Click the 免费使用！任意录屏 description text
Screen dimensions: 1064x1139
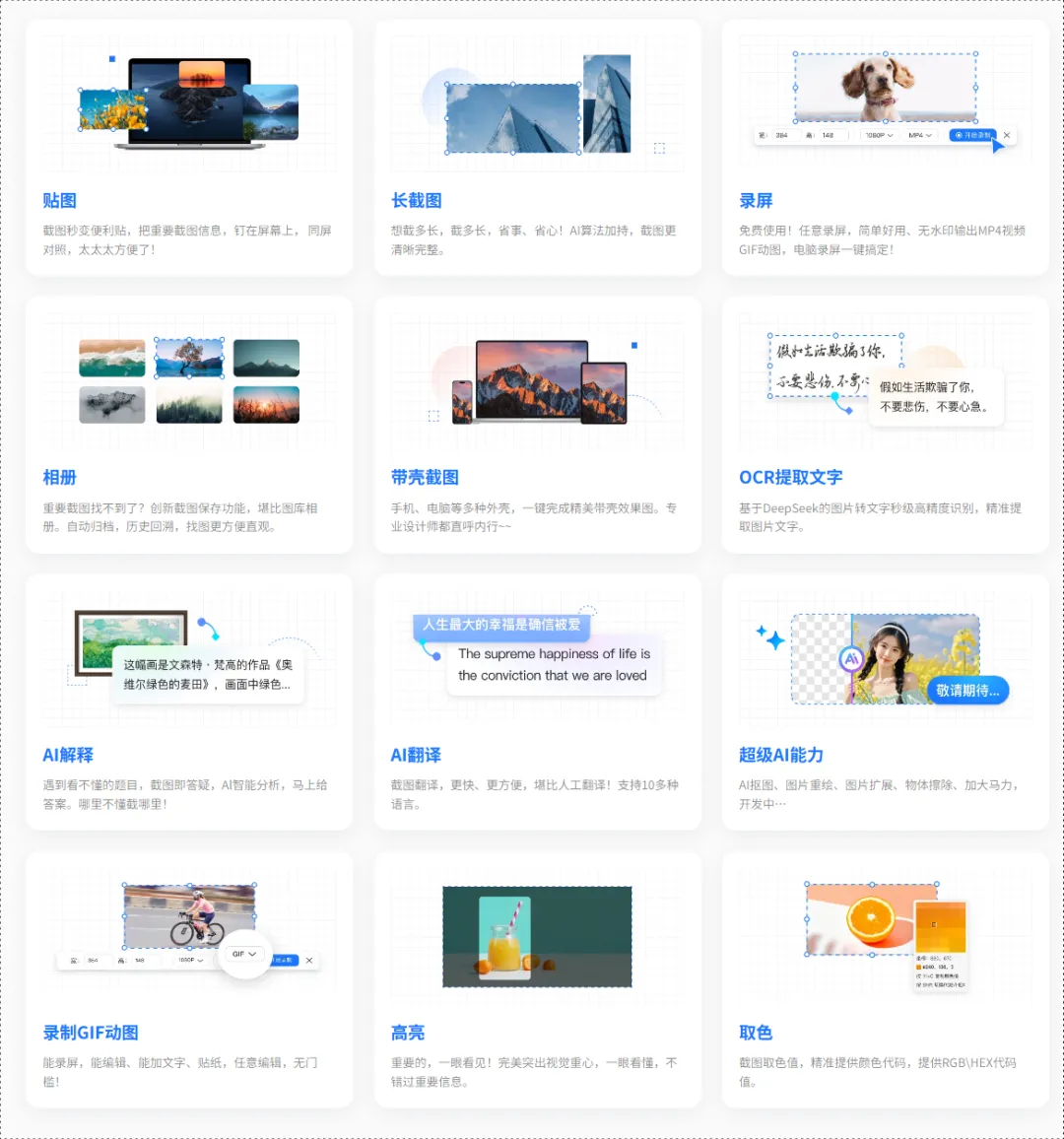coord(882,239)
